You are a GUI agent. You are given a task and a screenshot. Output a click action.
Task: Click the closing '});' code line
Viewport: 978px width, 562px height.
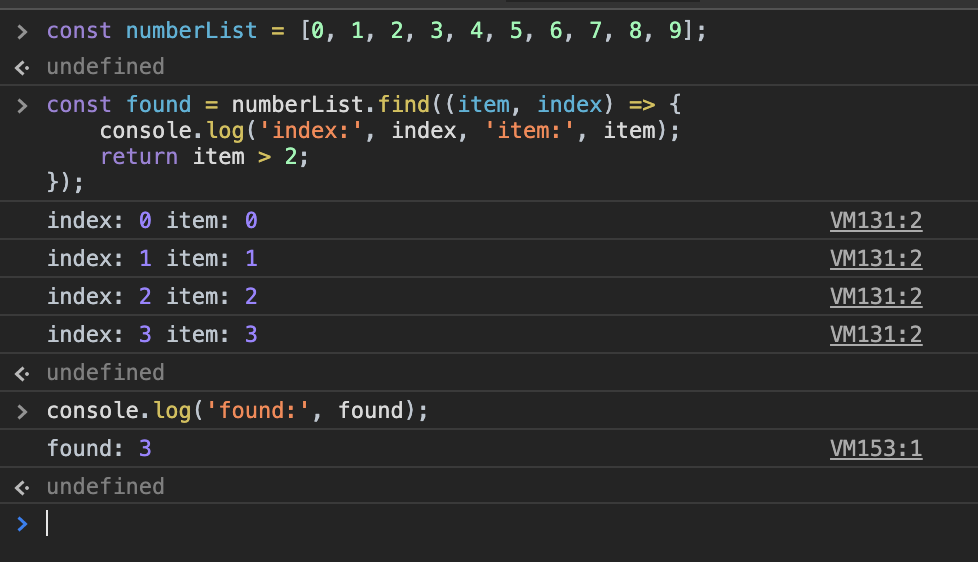[65, 182]
